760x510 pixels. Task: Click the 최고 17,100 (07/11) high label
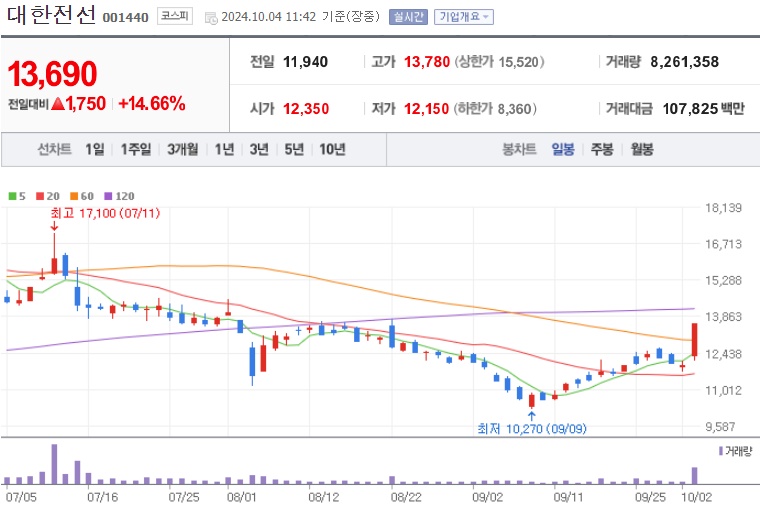click(105, 213)
